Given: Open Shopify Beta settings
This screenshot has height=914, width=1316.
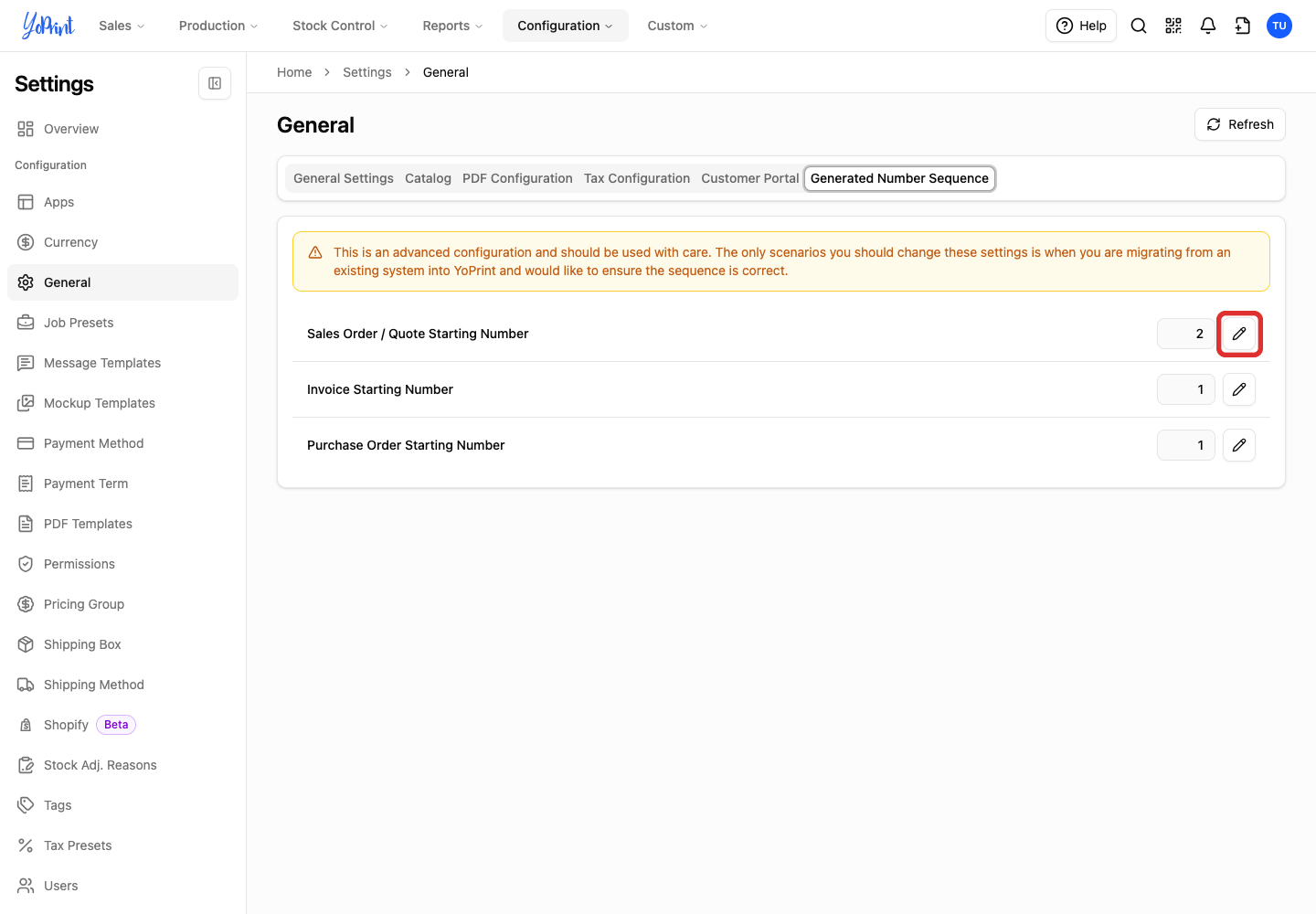Looking at the screenshot, I should (122, 725).
